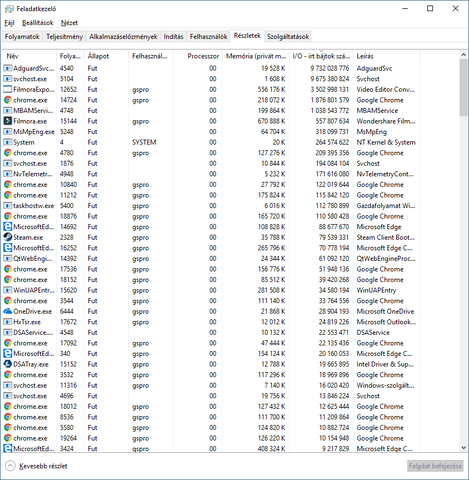Switch to the Indítás tab
This screenshot has height=480, width=469.
pos(173,37)
